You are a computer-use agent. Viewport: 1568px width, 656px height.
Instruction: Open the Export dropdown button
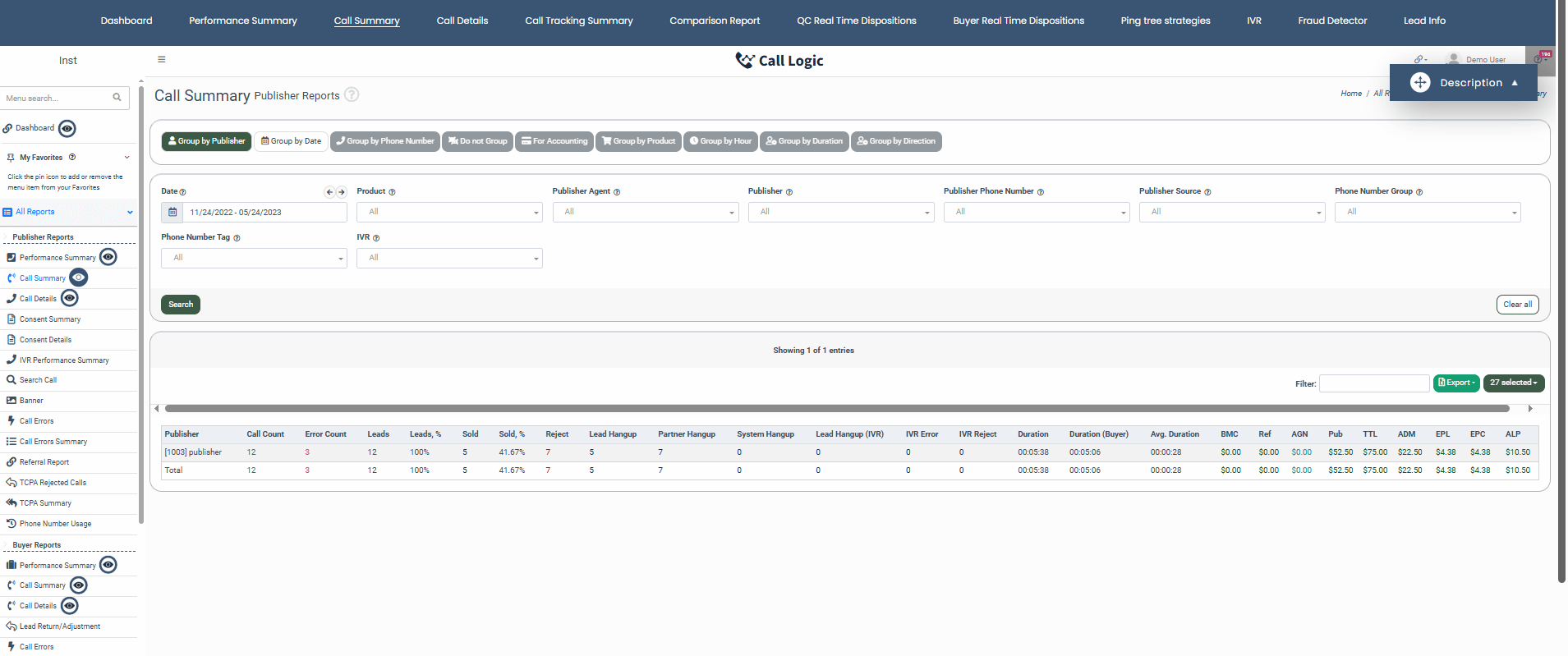coord(1456,383)
